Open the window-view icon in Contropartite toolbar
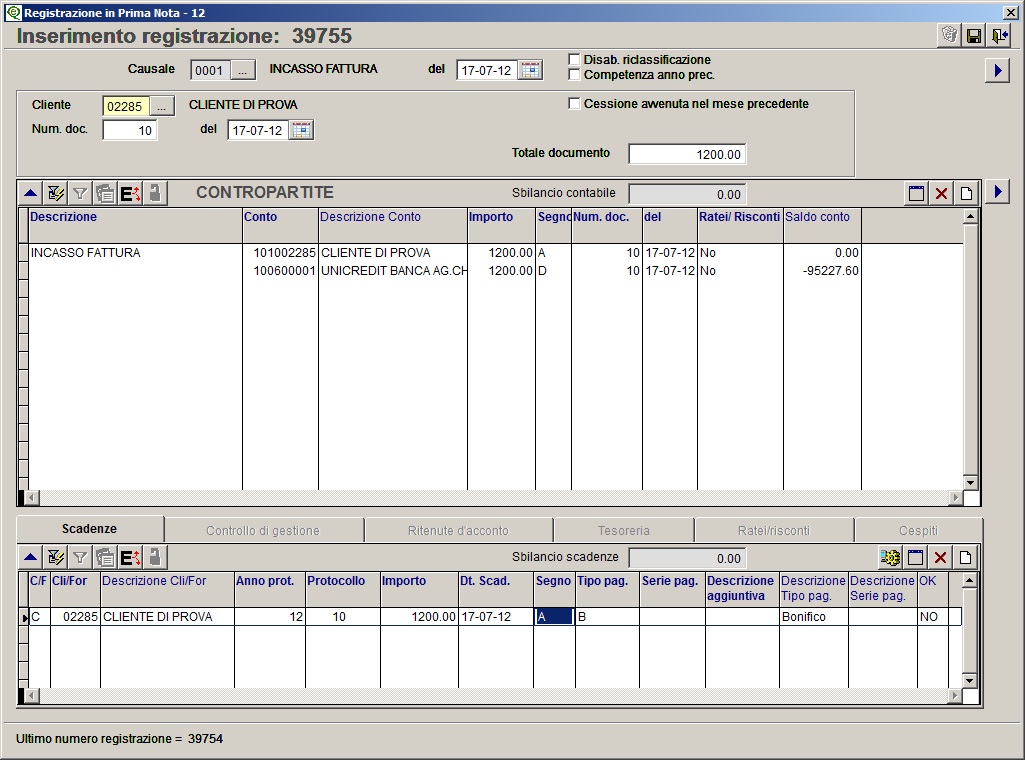1025x760 pixels. (916, 193)
